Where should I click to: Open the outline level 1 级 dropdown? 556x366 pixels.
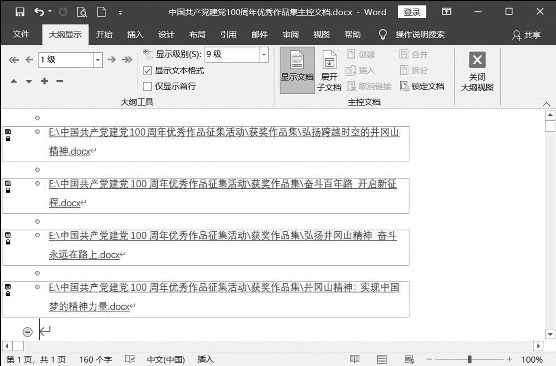point(98,60)
